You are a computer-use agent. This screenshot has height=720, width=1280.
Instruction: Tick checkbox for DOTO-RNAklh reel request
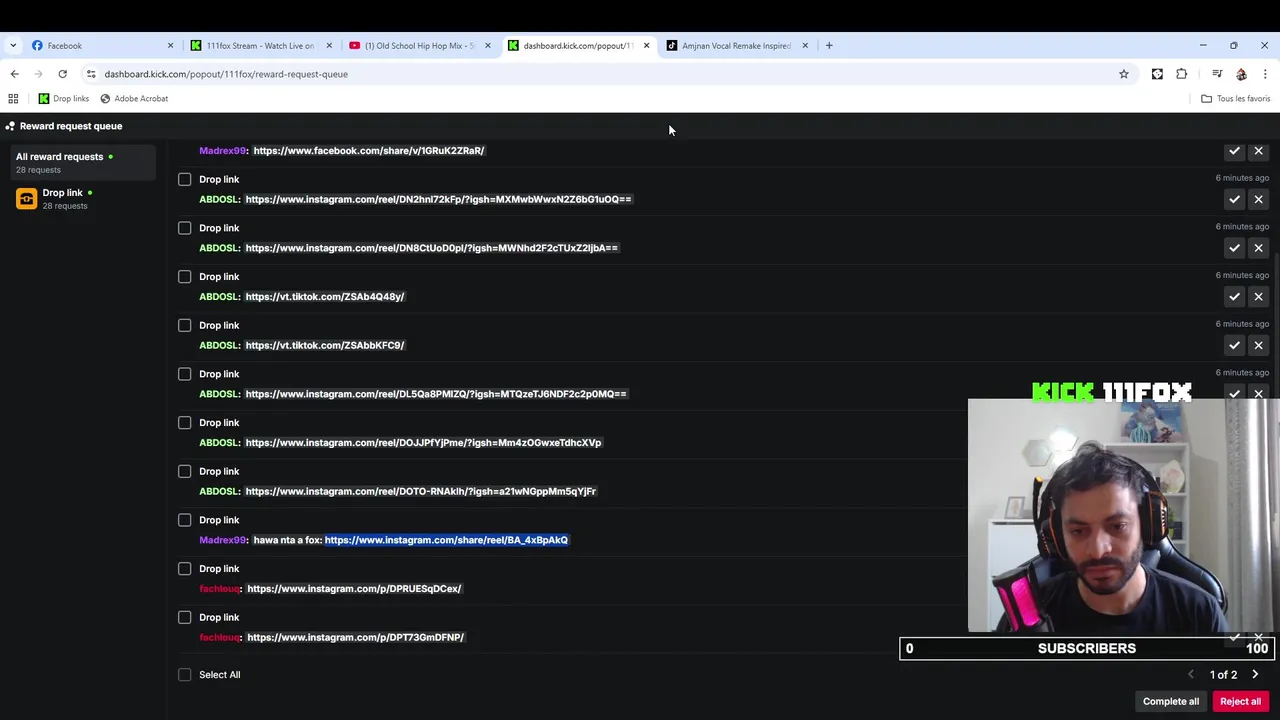(x=185, y=471)
